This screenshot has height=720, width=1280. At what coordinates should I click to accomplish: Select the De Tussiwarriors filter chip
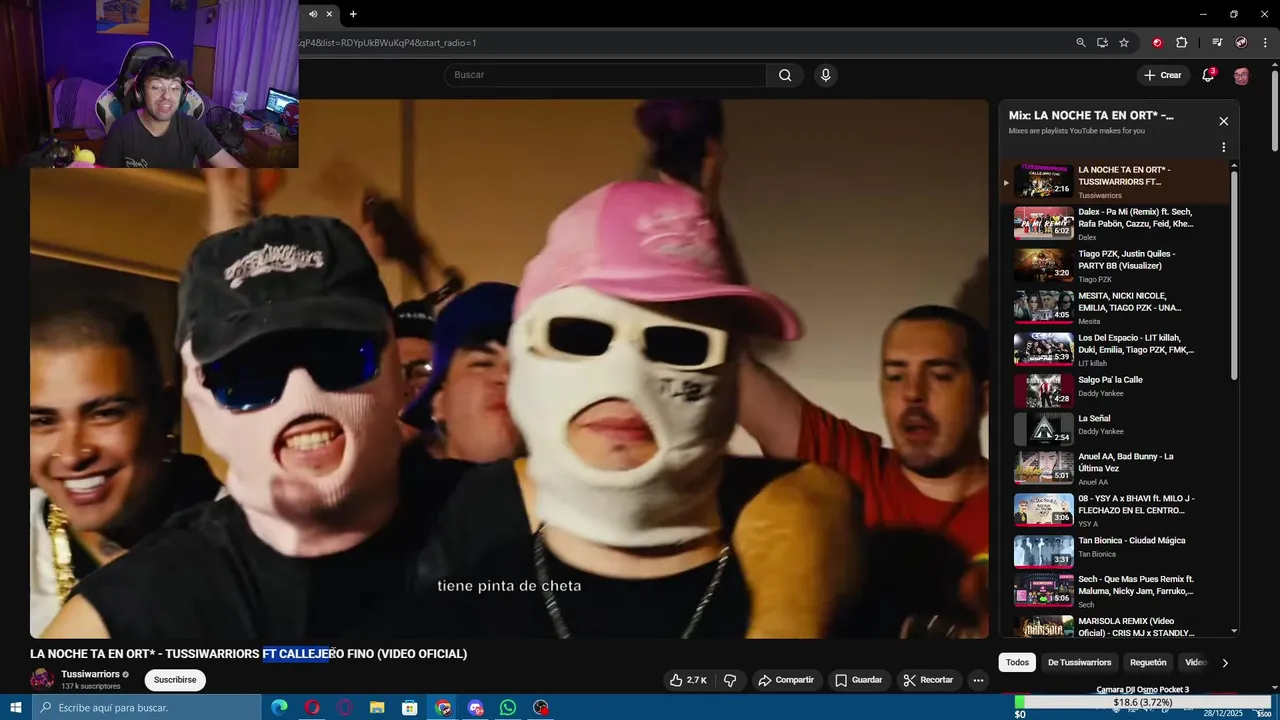[1079, 662]
